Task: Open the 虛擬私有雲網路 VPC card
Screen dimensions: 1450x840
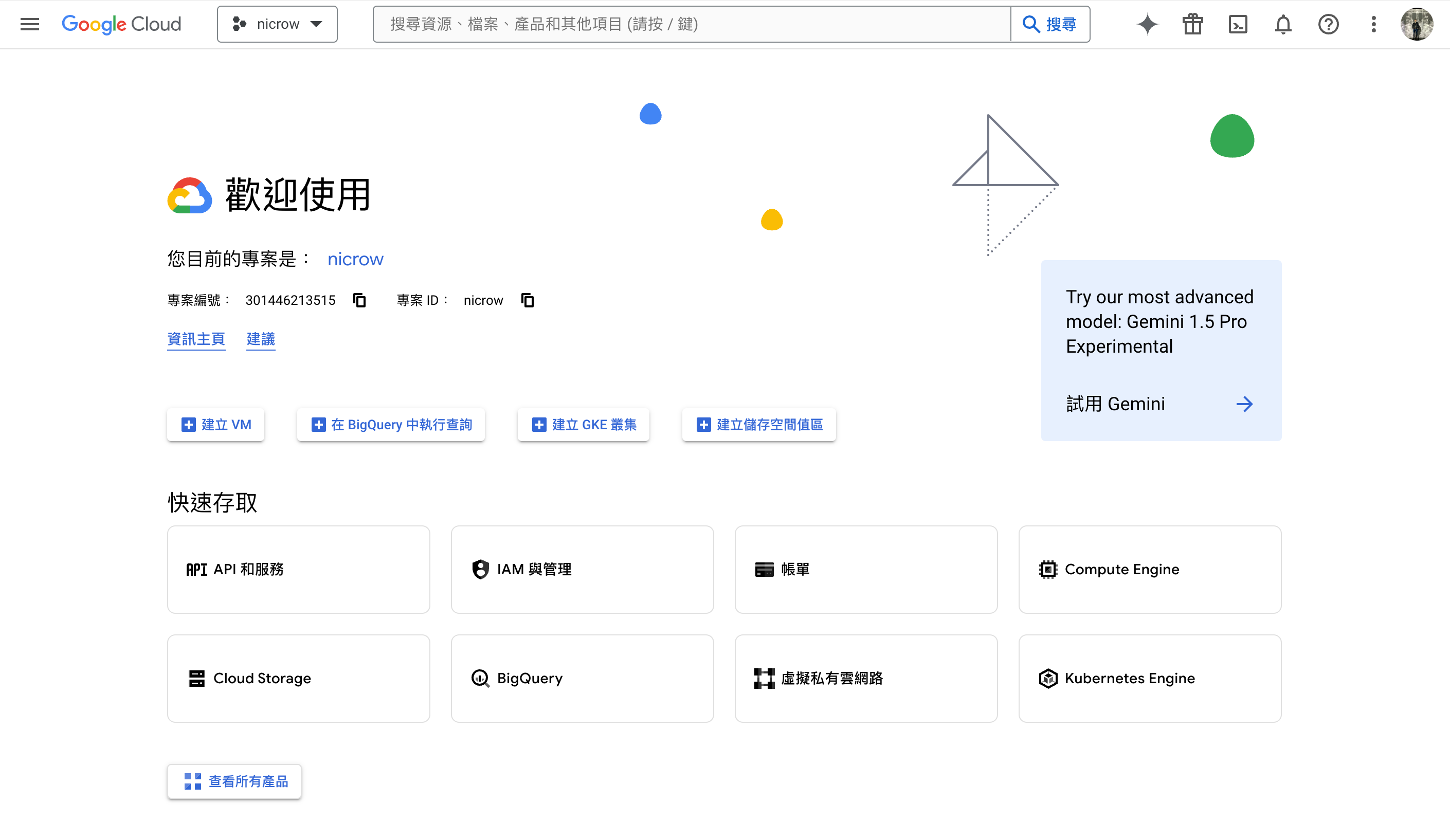Action: (x=866, y=679)
